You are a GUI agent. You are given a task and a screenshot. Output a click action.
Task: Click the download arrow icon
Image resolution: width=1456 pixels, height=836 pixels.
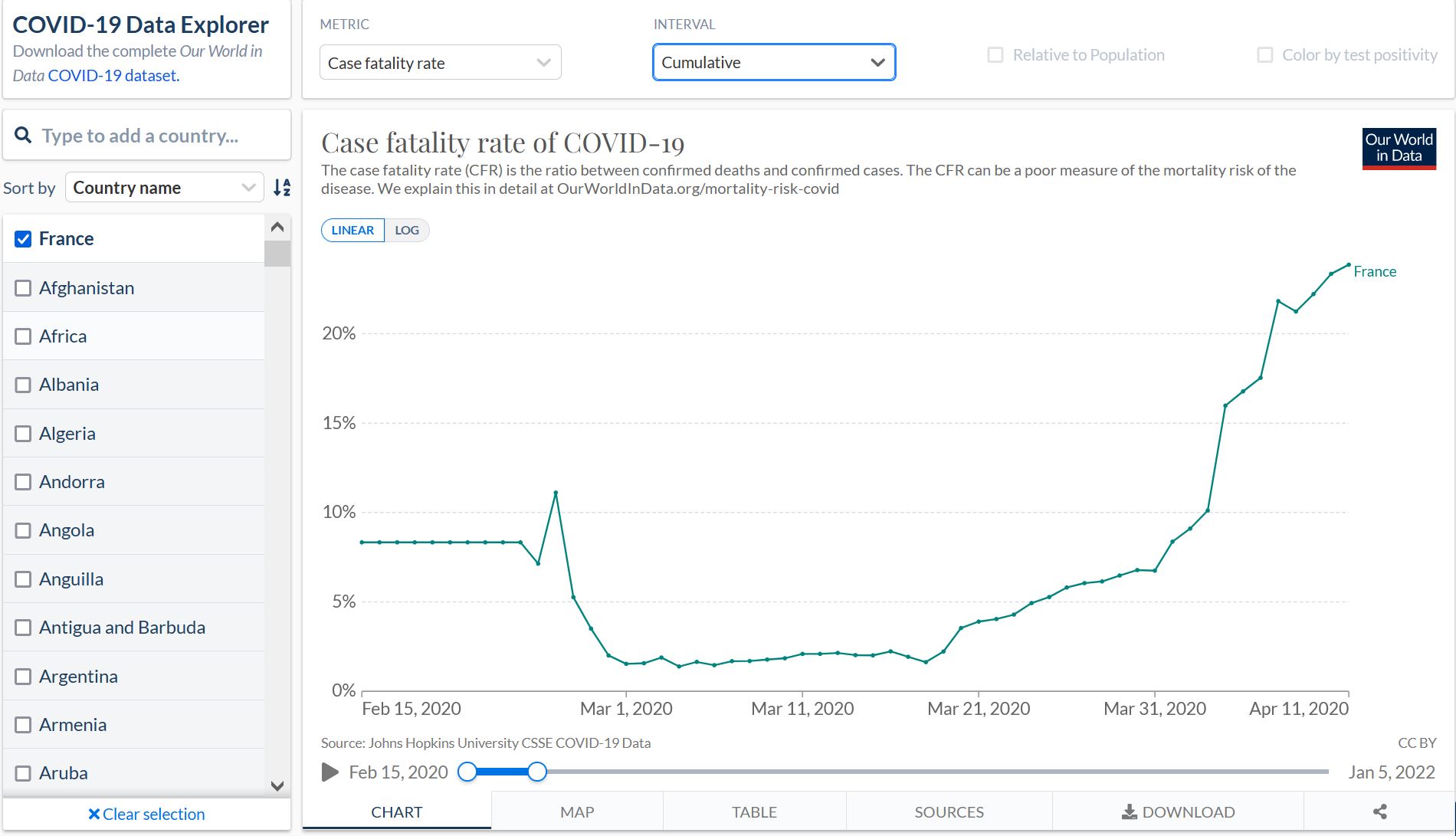(1129, 811)
